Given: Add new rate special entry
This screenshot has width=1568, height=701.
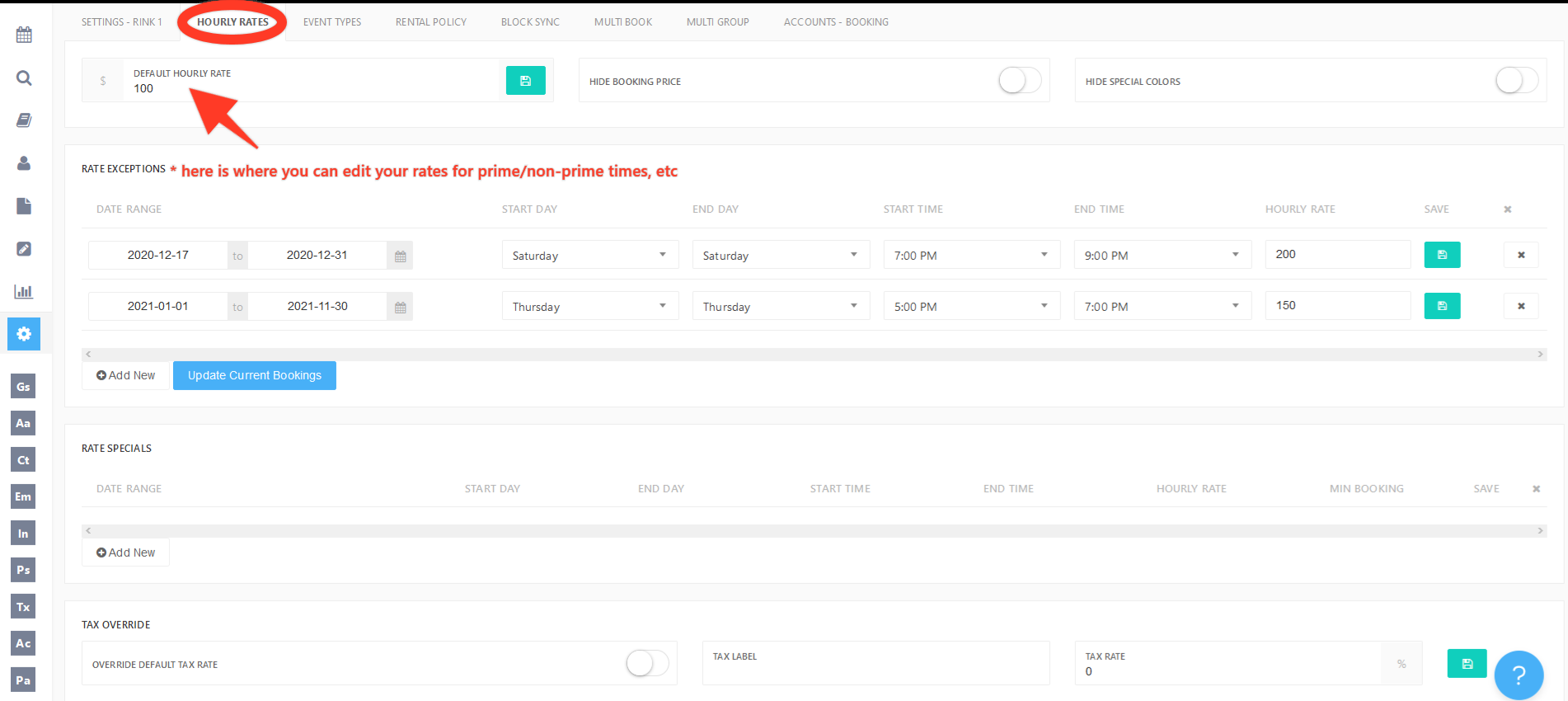Looking at the screenshot, I should pos(125,553).
